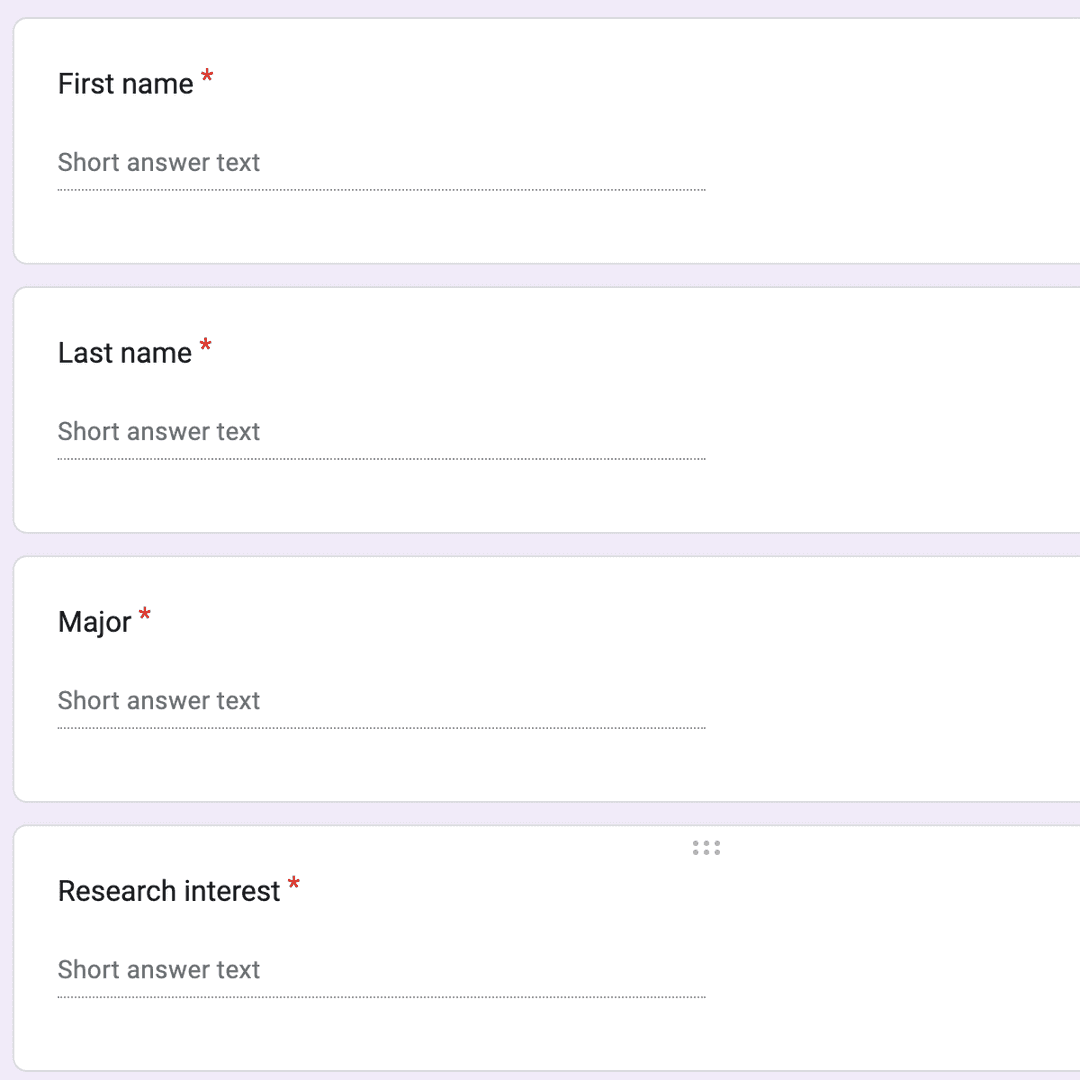Select the First name short answer field
This screenshot has width=1080, height=1080.
380,163
